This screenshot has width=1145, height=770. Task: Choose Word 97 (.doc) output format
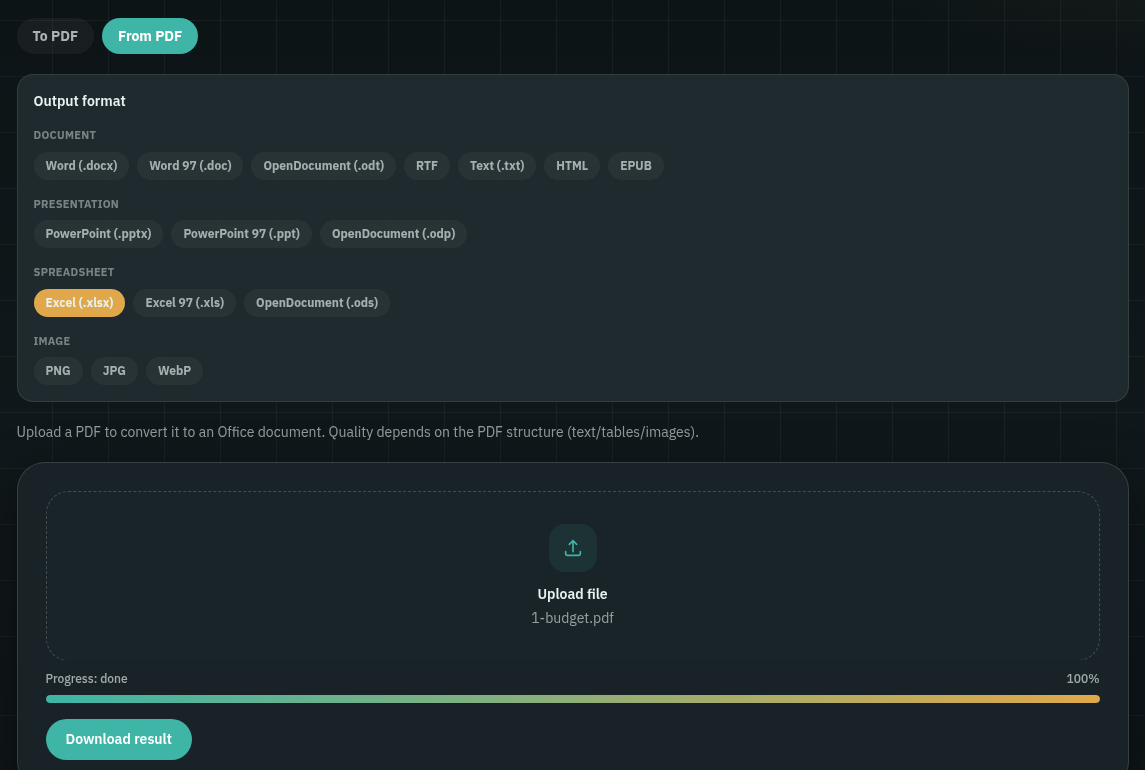point(191,166)
